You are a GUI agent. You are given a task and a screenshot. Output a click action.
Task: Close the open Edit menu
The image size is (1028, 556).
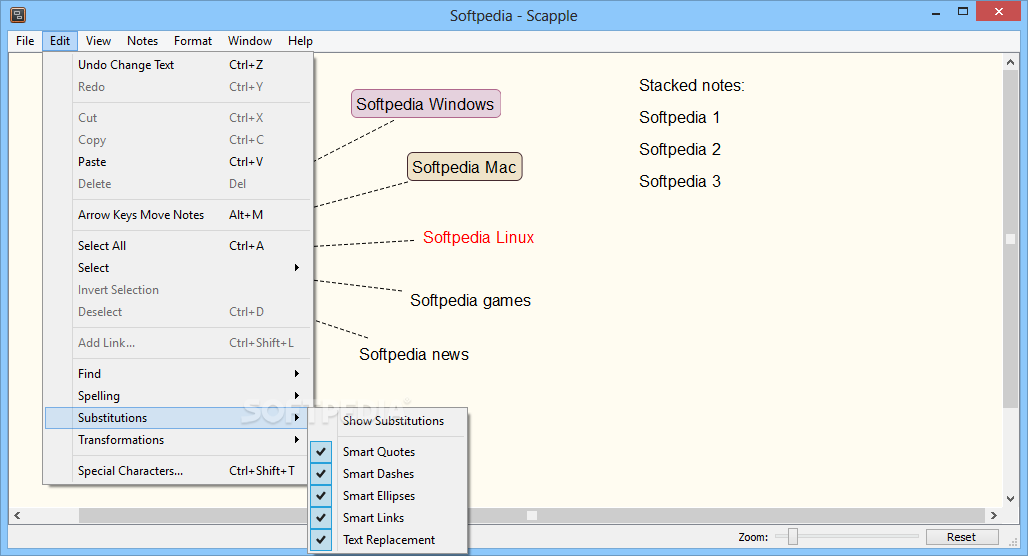(60, 41)
